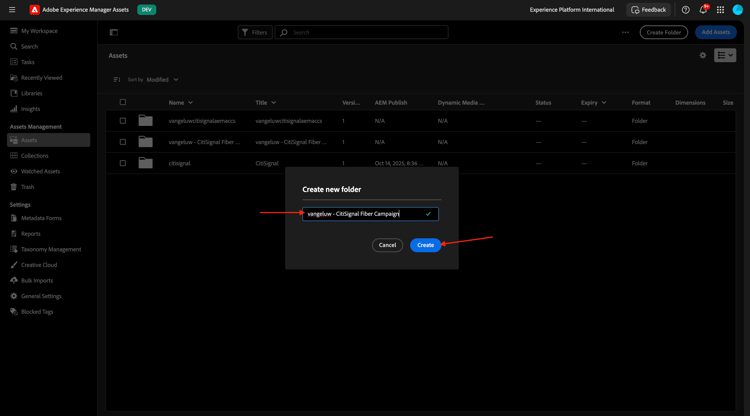Click the sort order direction icon

coord(117,79)
